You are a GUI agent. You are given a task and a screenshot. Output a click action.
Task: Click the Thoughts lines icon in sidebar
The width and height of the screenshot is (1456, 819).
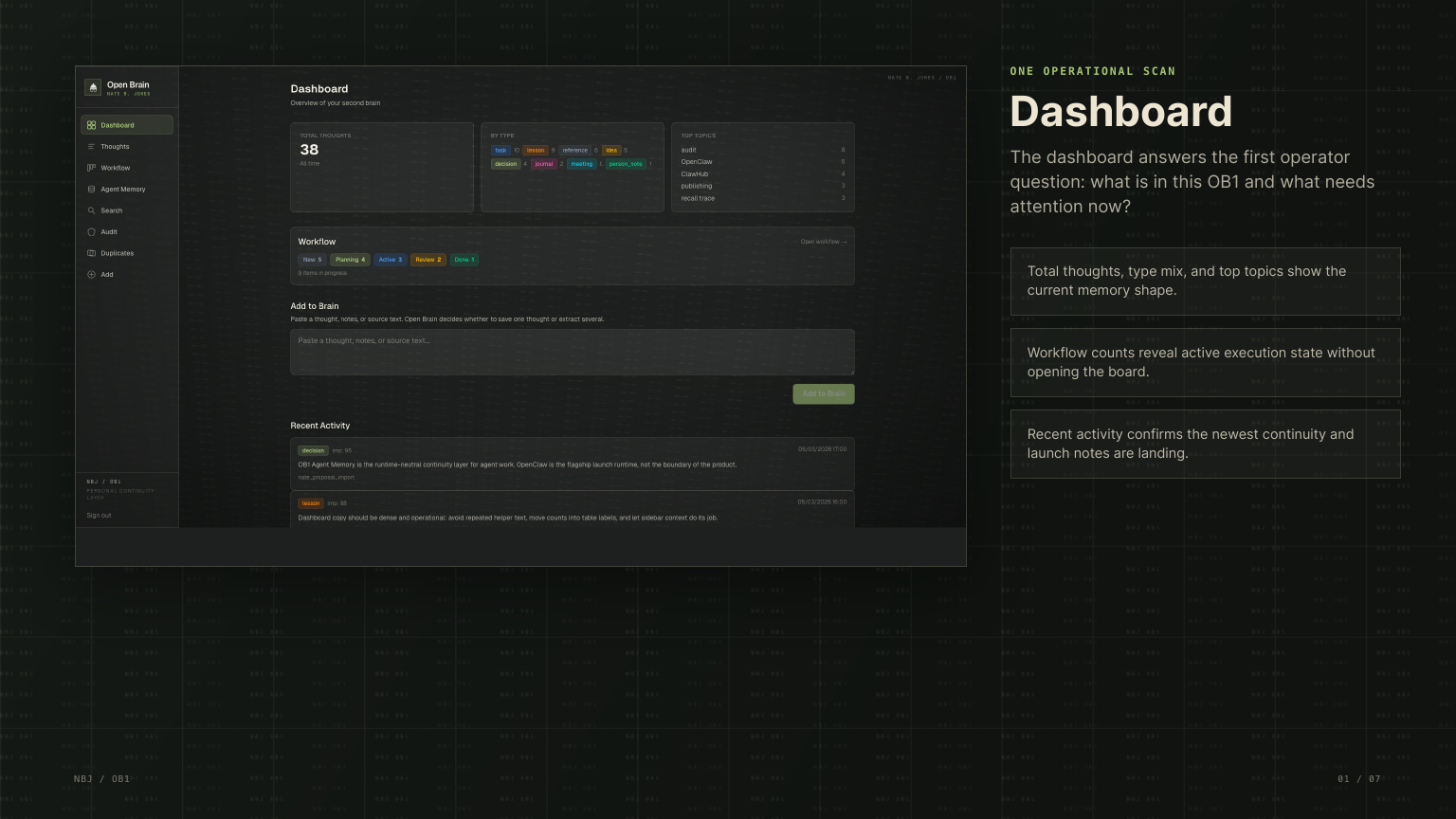pyautogui.click(x=91, y=147)
